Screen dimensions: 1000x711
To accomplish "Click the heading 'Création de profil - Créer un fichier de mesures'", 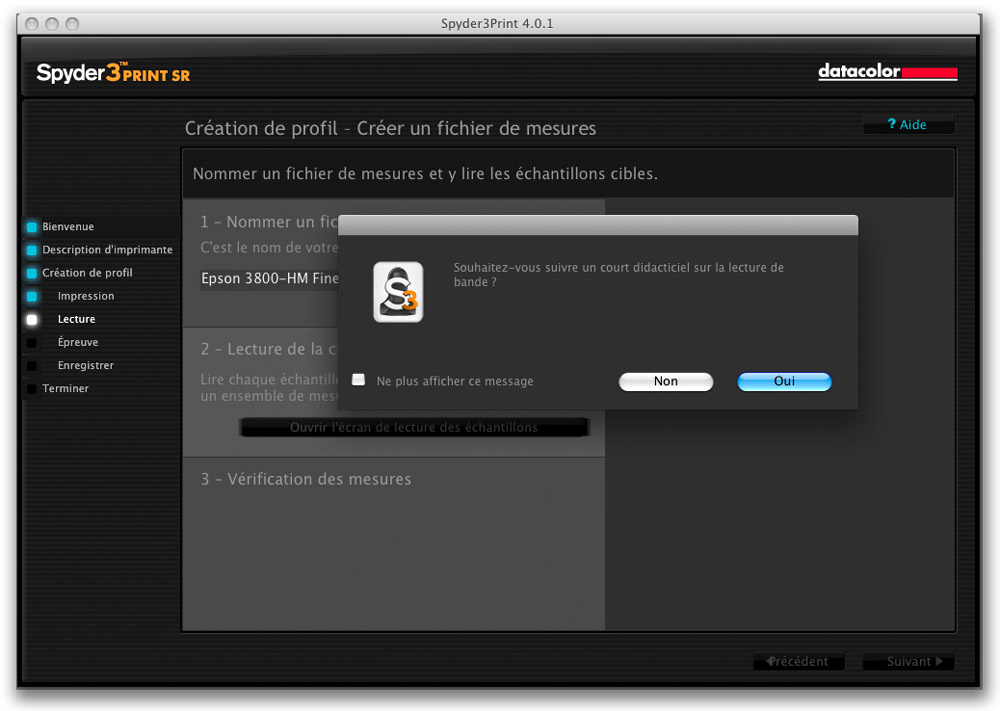I will click(x=390, y=128).
